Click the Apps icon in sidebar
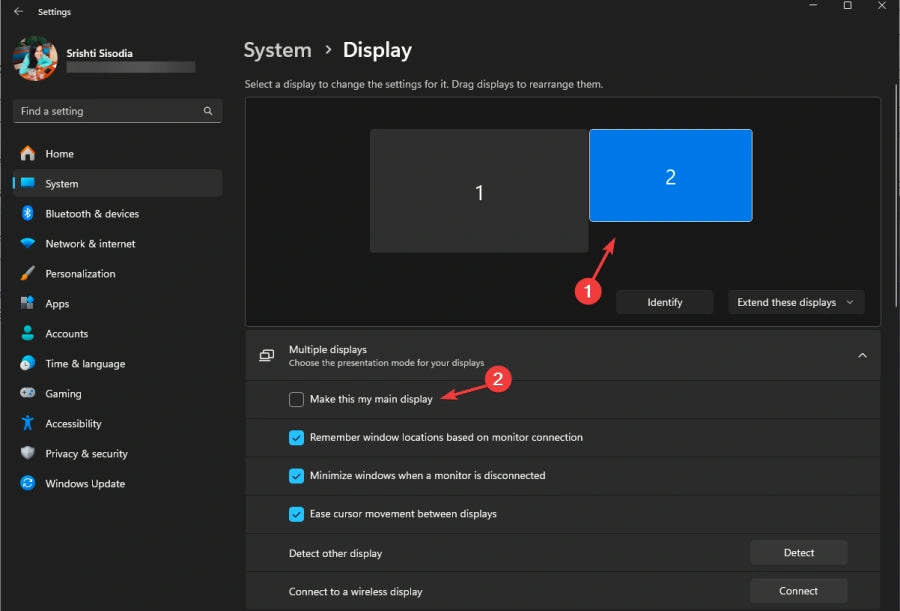Viewport: 900px width, 611px height. (27, 304)
